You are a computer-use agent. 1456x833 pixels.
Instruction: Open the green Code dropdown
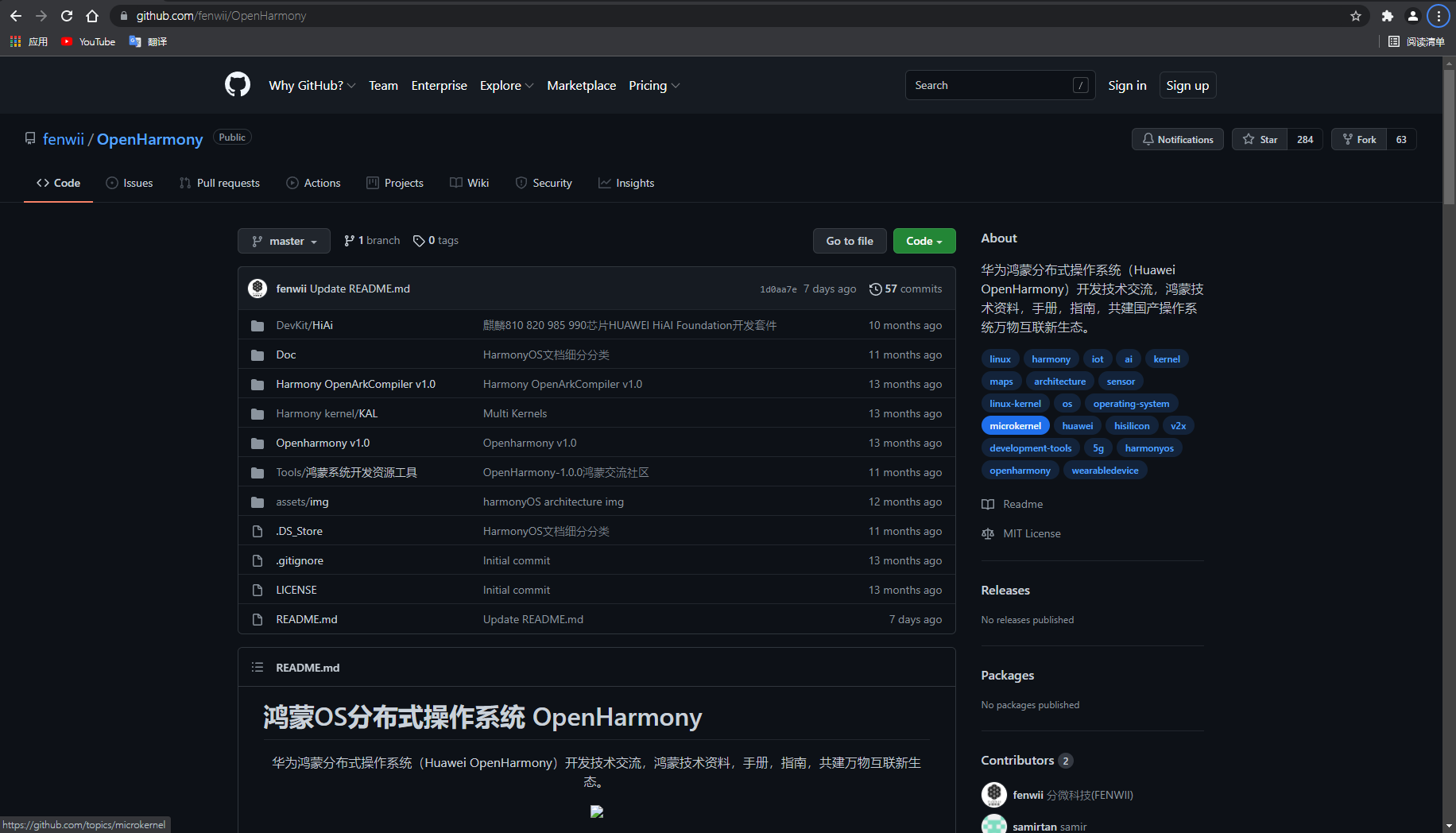pyautogui.click(x=924, y=241)
